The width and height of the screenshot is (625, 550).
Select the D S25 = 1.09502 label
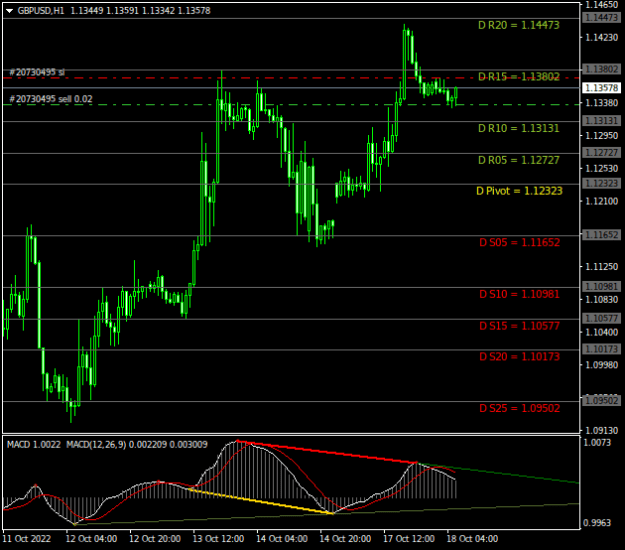[519, 409]
